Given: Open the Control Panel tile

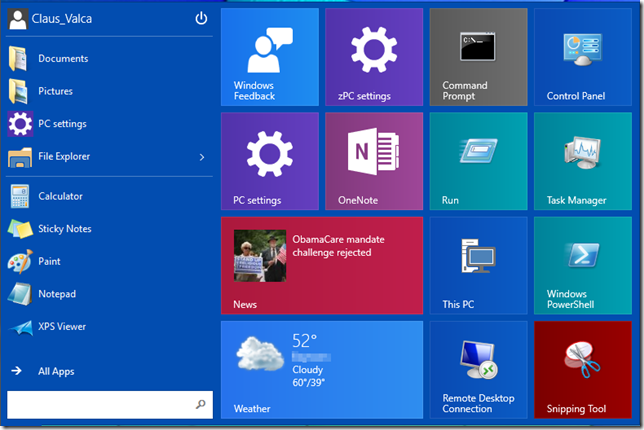Looking at the screenshot, I should [x=583, y=57].
